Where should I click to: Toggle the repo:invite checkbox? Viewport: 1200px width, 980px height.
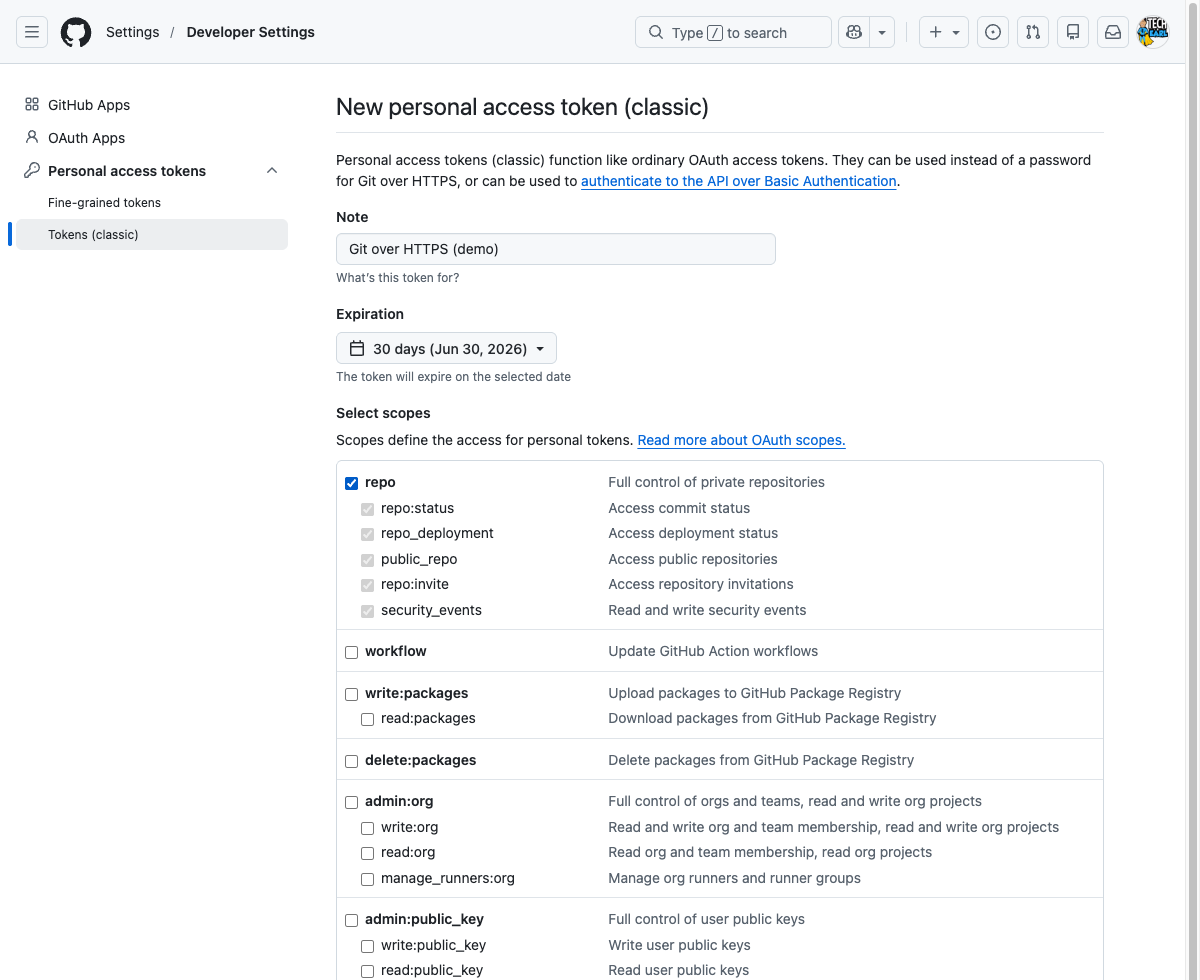click(x=367, y=585)
